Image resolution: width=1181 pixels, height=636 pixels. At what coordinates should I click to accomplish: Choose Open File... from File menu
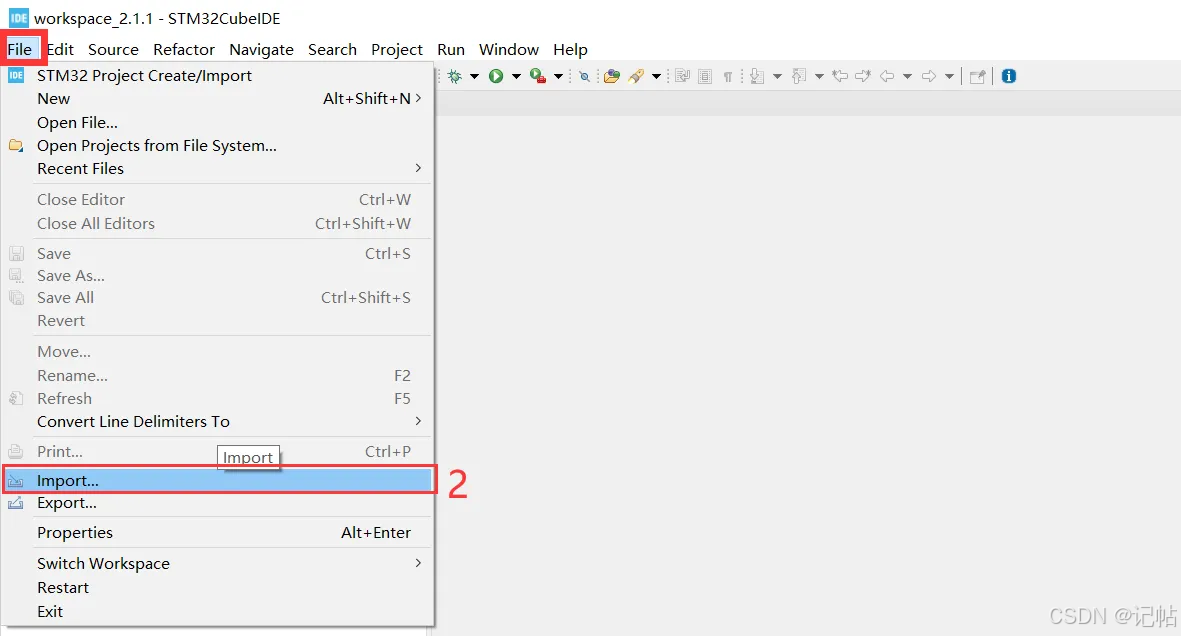(218, 122)
